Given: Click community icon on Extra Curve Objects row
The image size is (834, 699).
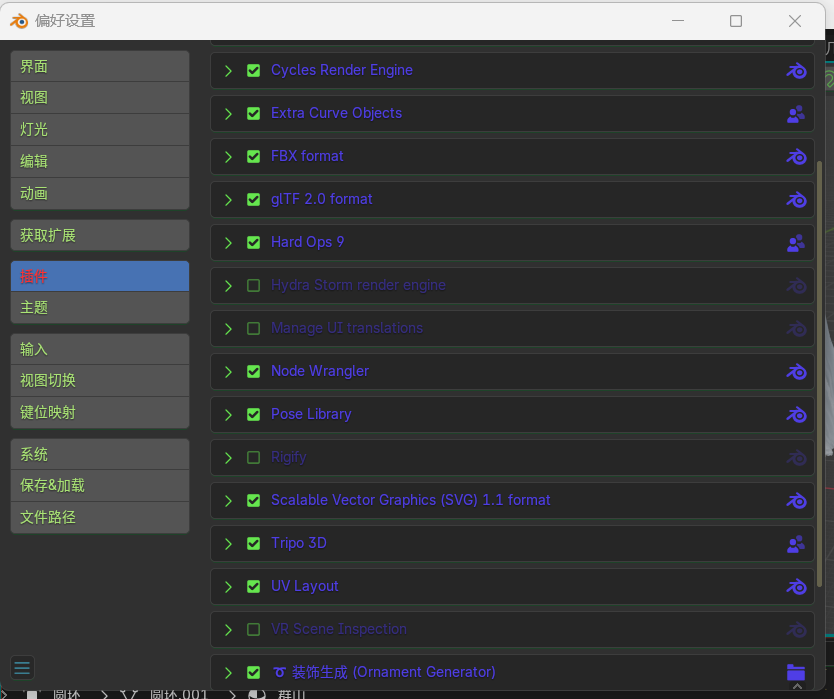Looking at the screenshot, I should coord(796,114).
